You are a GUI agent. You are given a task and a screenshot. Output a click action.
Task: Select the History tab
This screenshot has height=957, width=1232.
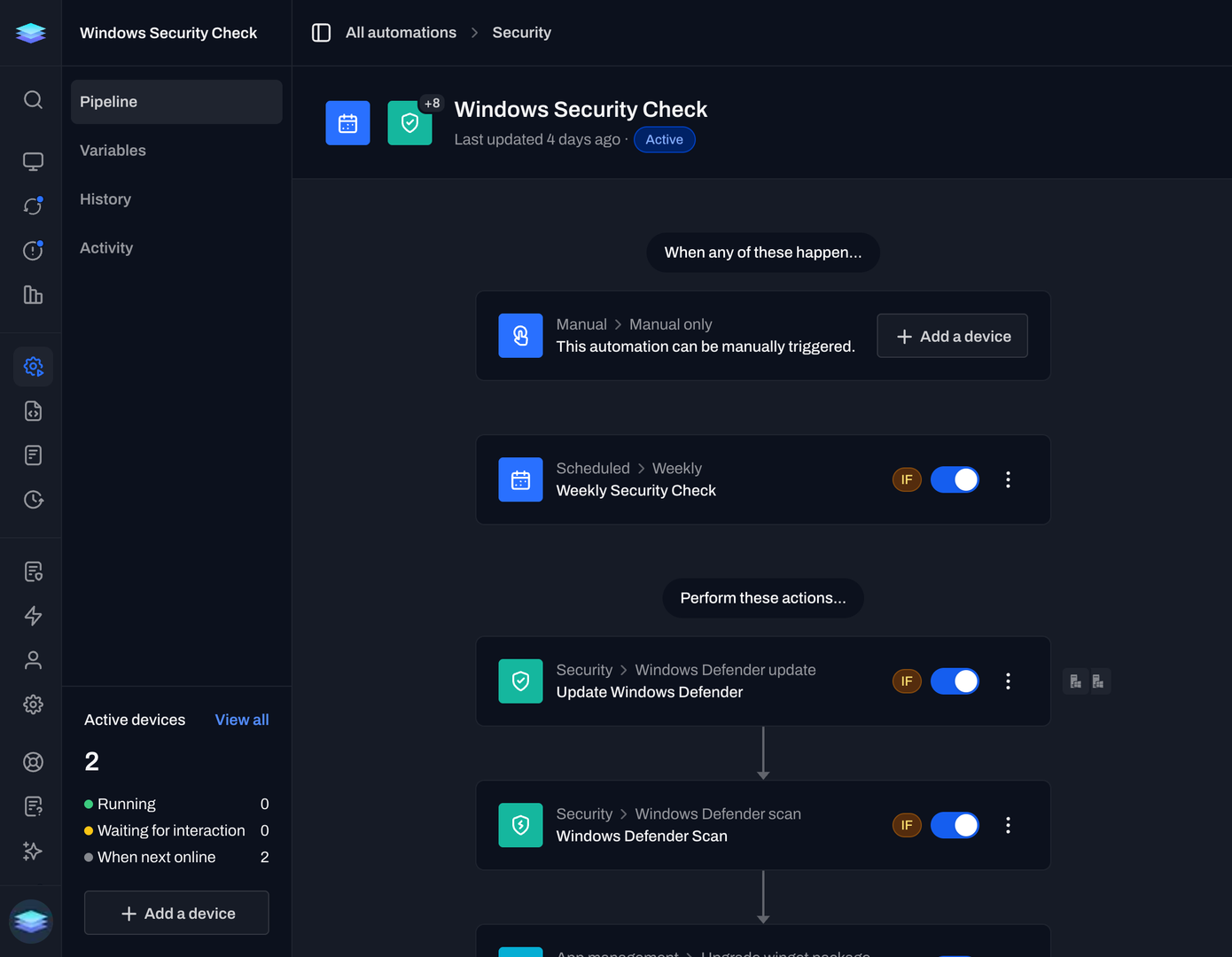click(176, 199)
